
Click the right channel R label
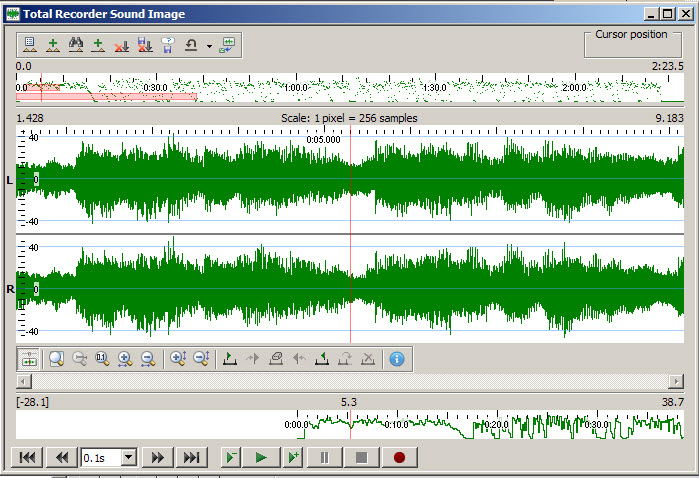[11, 289]
